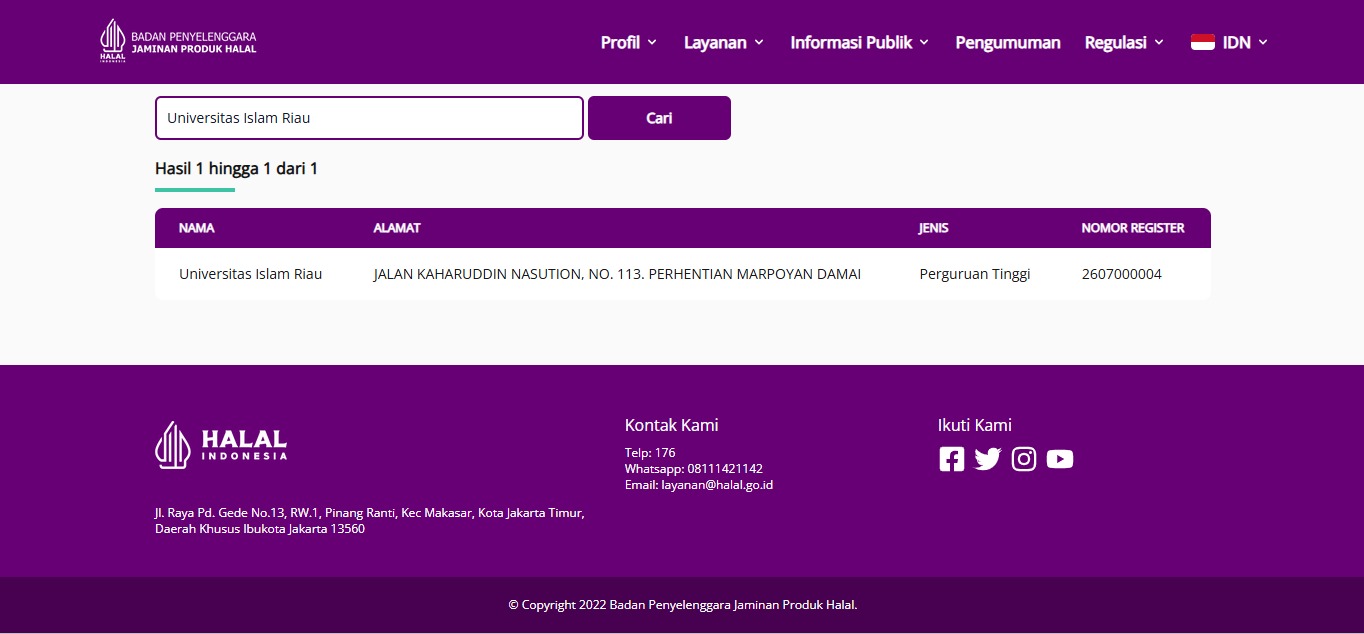The image size is (1364, 634).
Task: Click the Indonesian flag icon
Action: pos(1202,42)
